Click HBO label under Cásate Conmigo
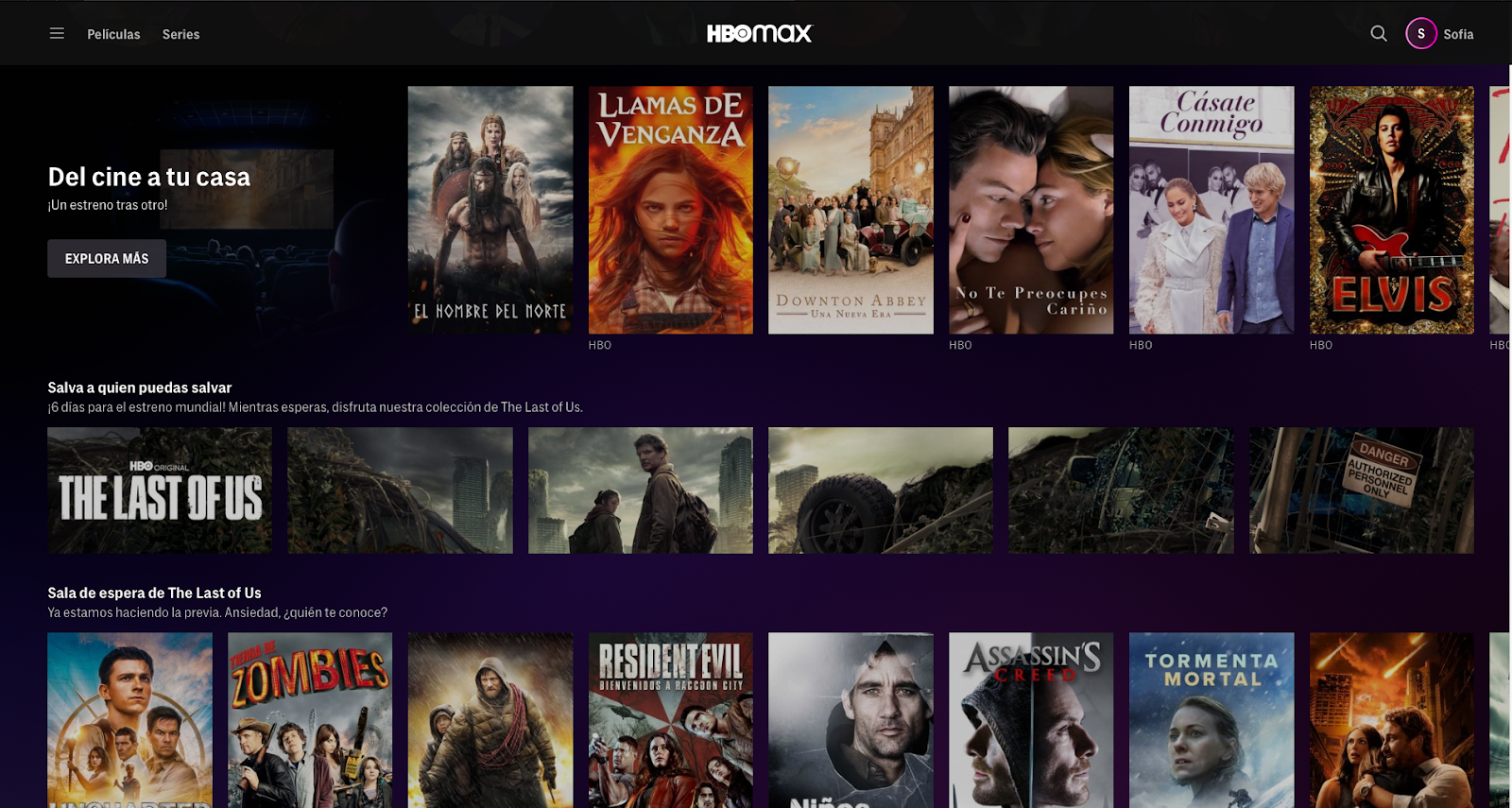Image resolution: width=1512 pixels, height=808 pixels. (x=1141, y=345)
